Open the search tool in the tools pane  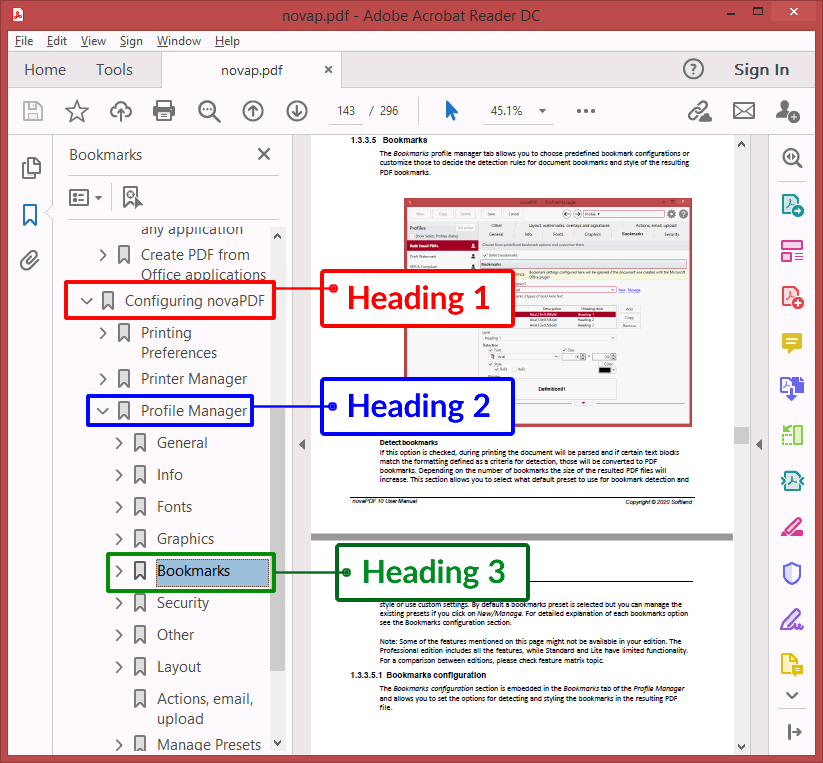pos(792,157)
